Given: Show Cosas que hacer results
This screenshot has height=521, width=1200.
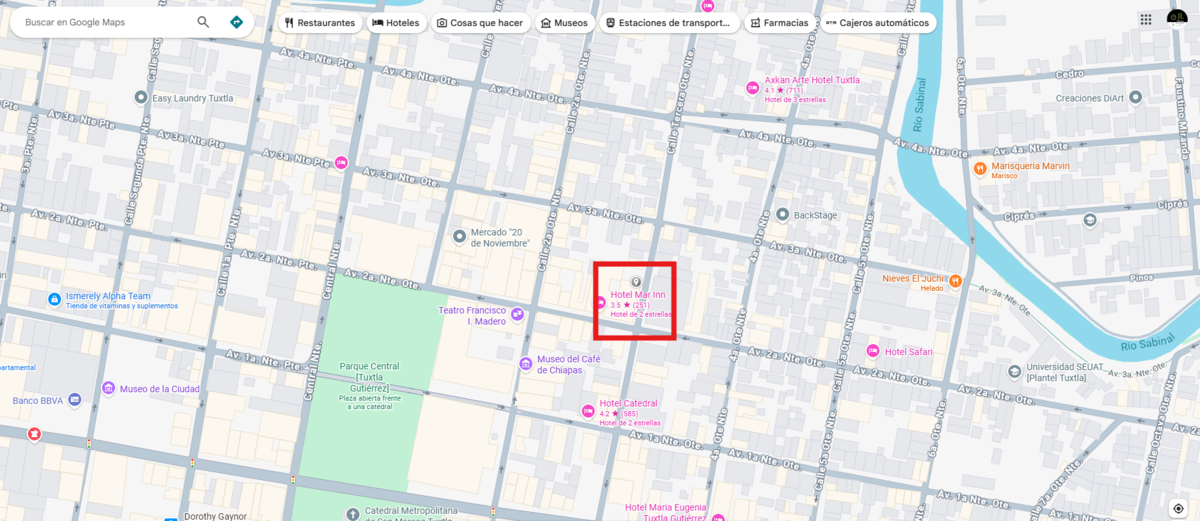Looking at the screenshot, I should click(479, 23).
